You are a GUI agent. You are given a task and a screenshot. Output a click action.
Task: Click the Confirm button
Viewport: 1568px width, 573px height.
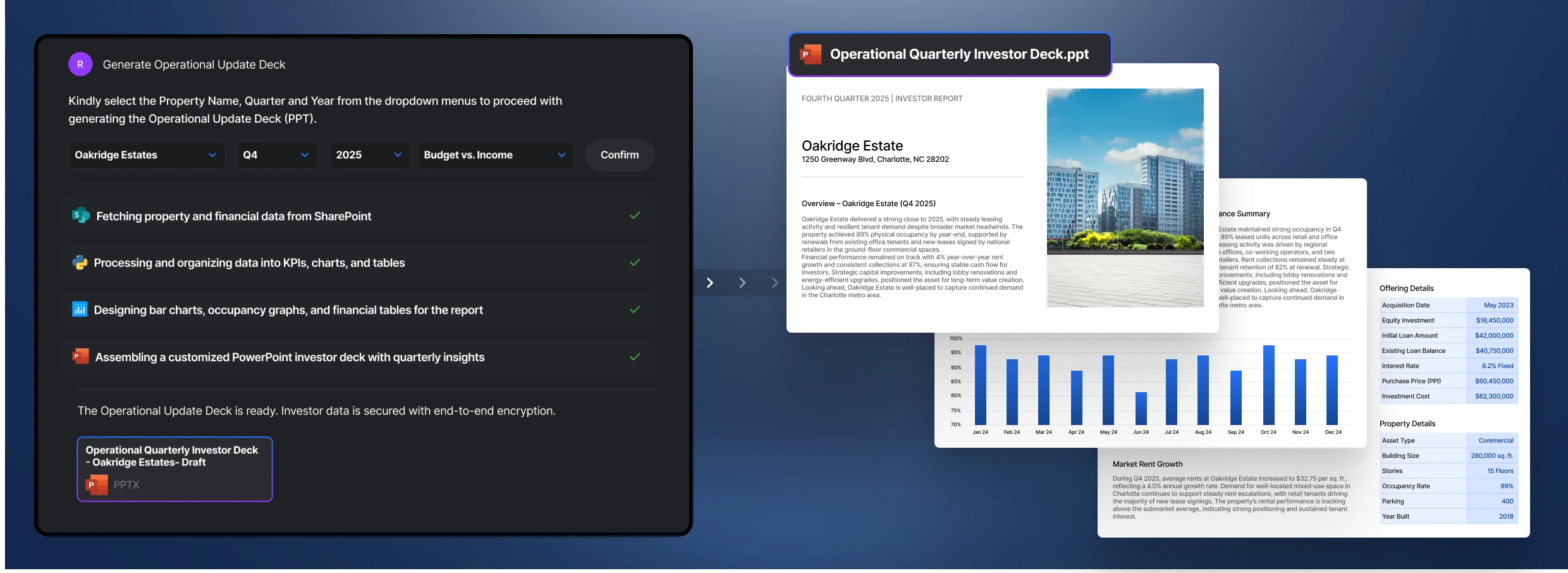[620, 155]
